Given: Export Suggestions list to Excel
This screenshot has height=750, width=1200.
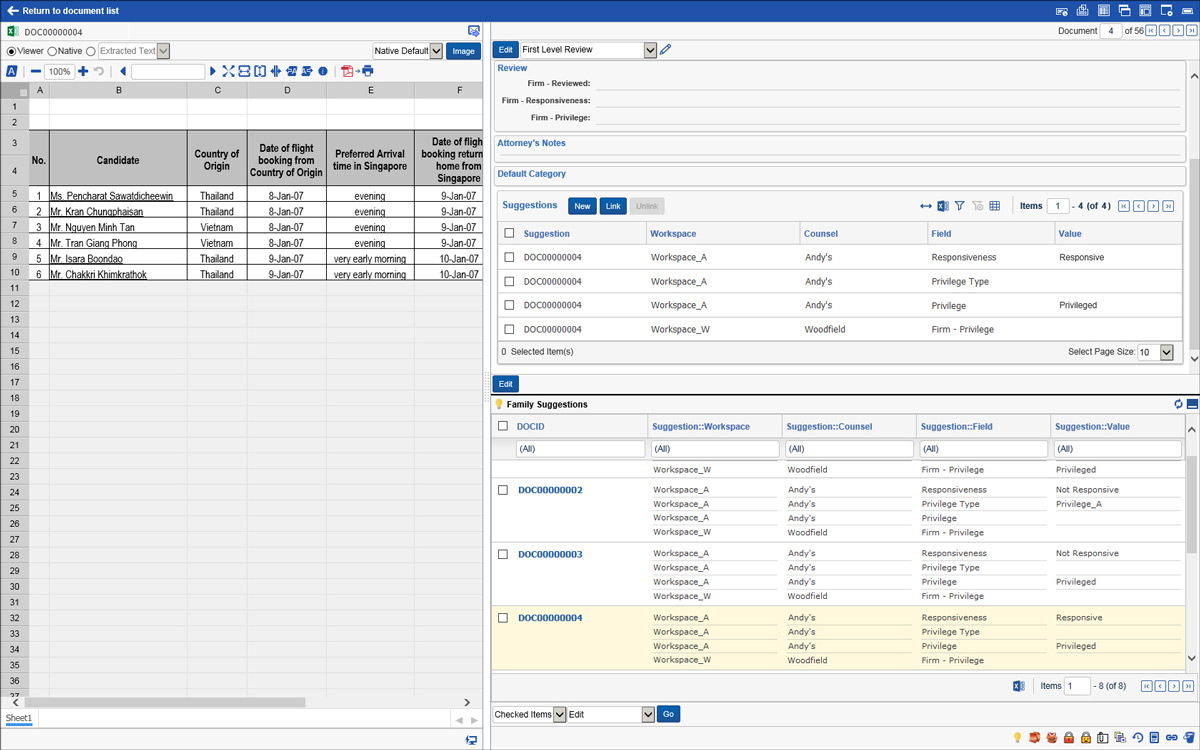Looking at the screenshot, I should point(942,206).
